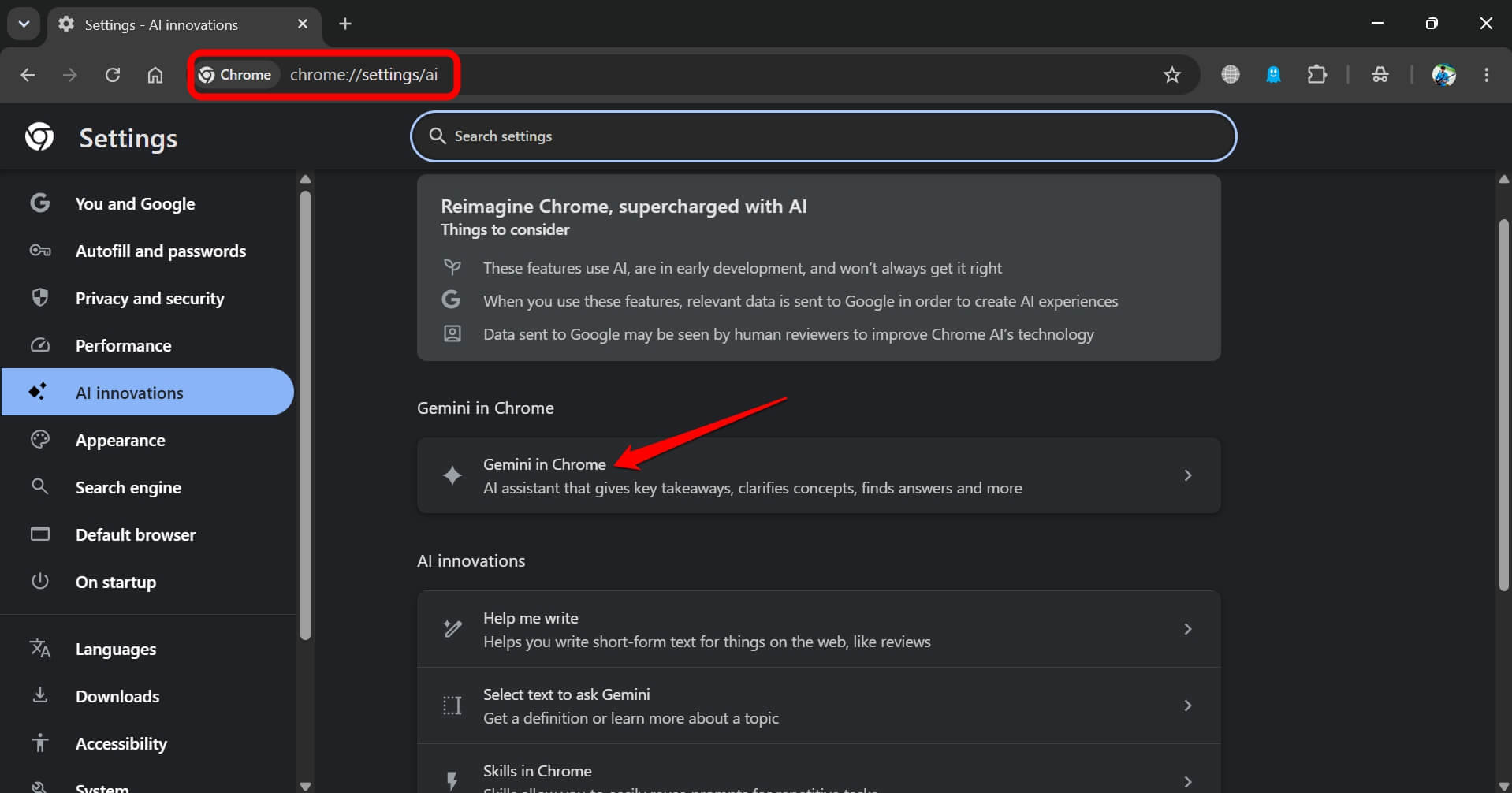
Task: Open the profile avatar menu
Action: point(1444,75)
